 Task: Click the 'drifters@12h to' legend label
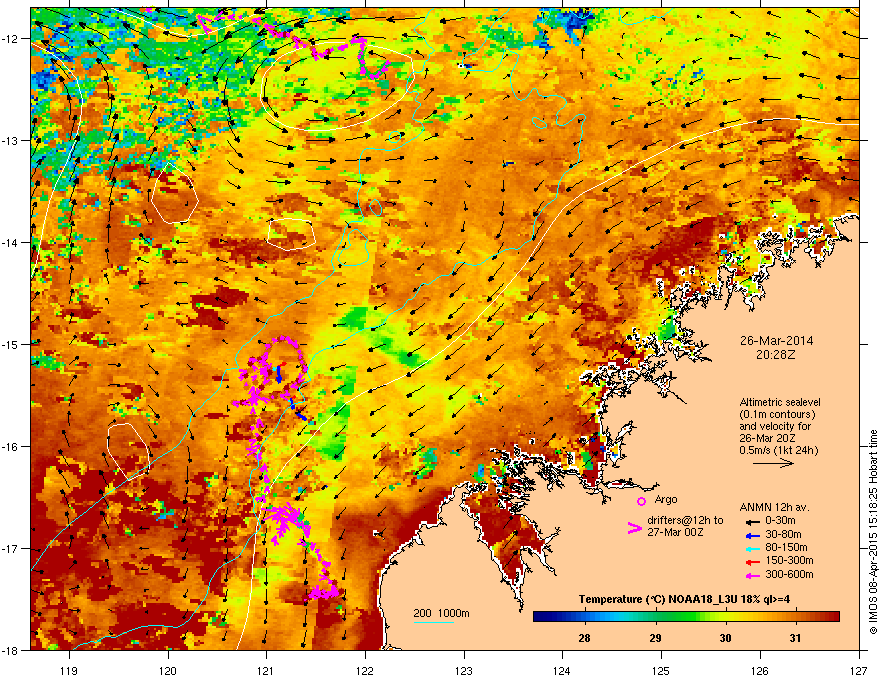pyautogui.click(x=685, y=520)
